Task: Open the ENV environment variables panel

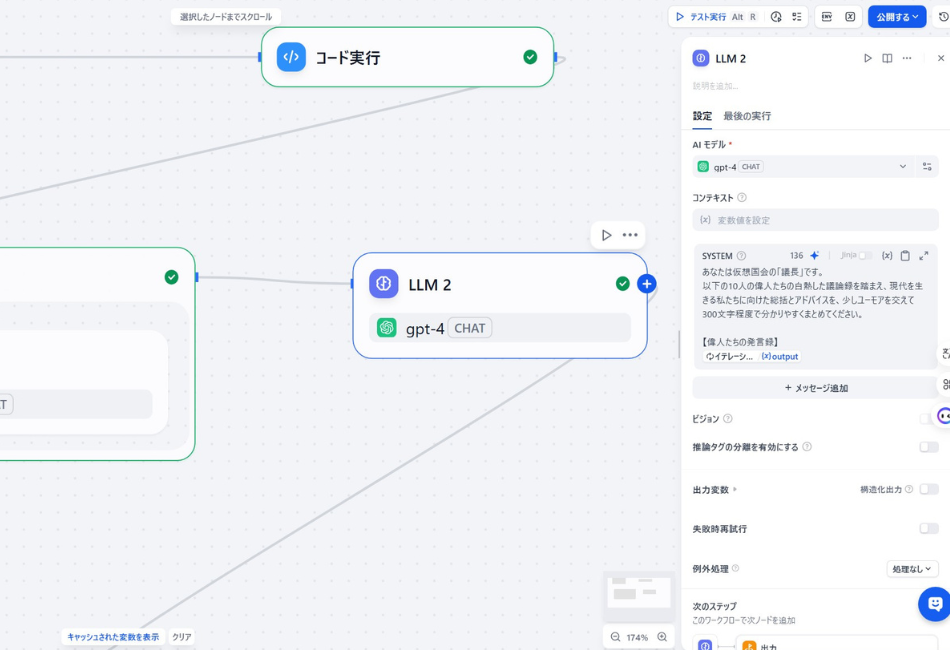Action: (x=826, y=17)
